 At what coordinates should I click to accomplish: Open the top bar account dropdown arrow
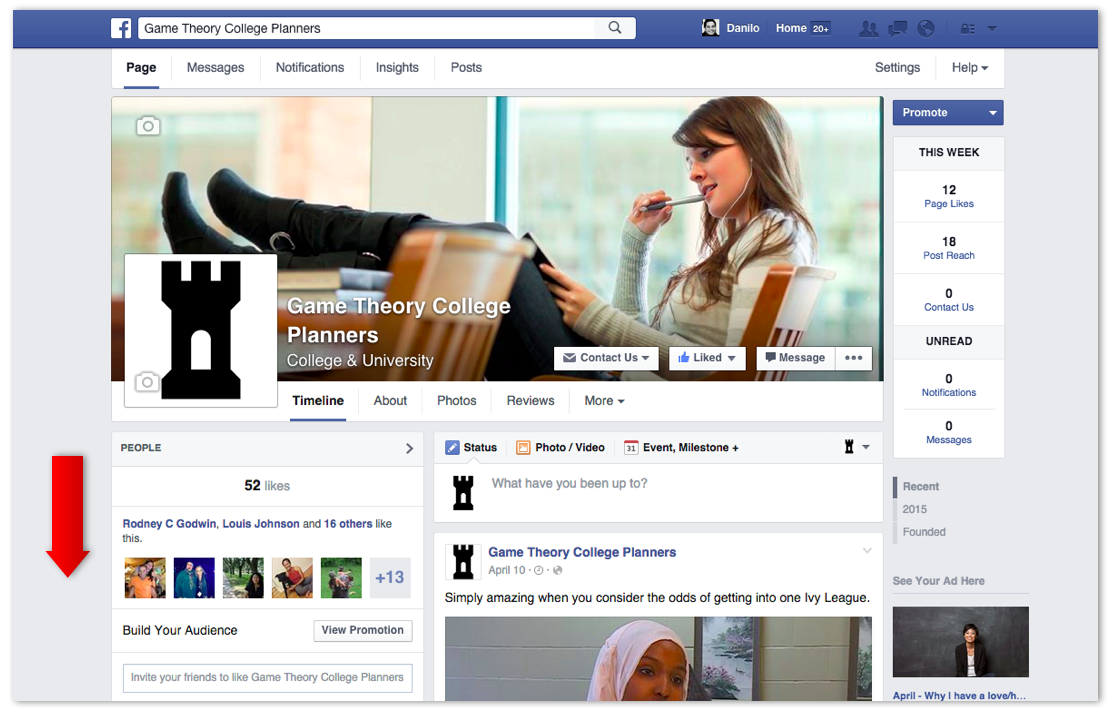pos(992,28)
